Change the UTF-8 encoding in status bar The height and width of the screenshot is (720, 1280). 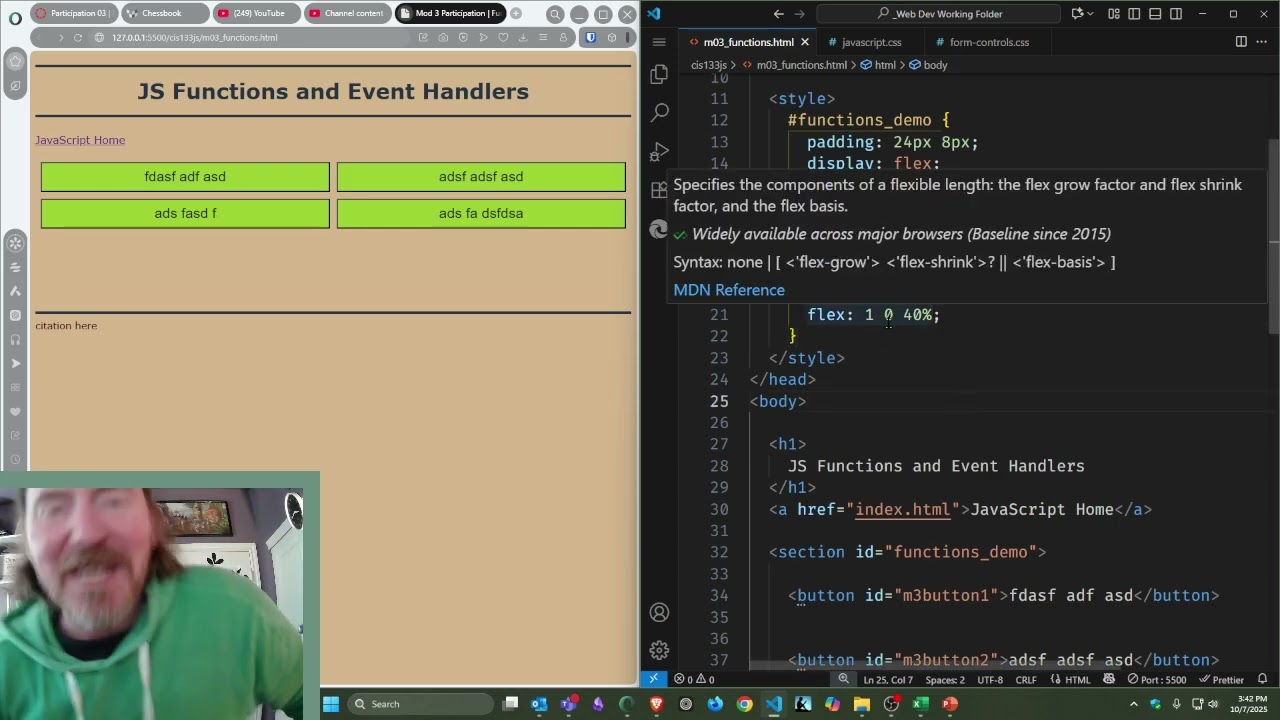pyautogui.click(x=990, y=679)
